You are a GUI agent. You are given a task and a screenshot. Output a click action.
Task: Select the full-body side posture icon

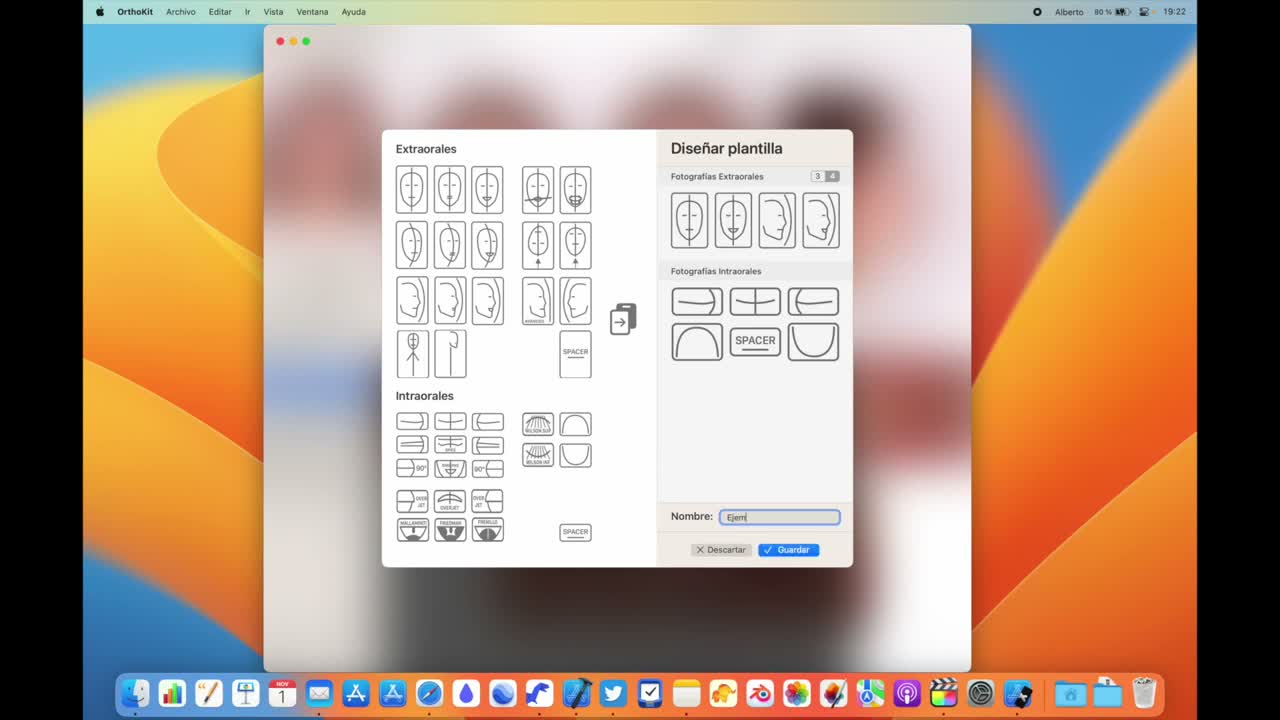(x=450, y=354)
